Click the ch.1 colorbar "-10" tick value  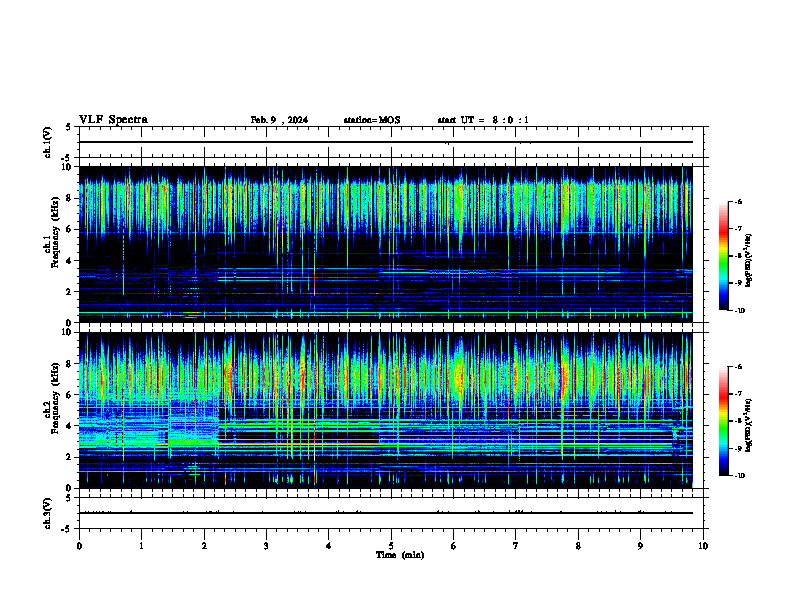click(739, 311)
